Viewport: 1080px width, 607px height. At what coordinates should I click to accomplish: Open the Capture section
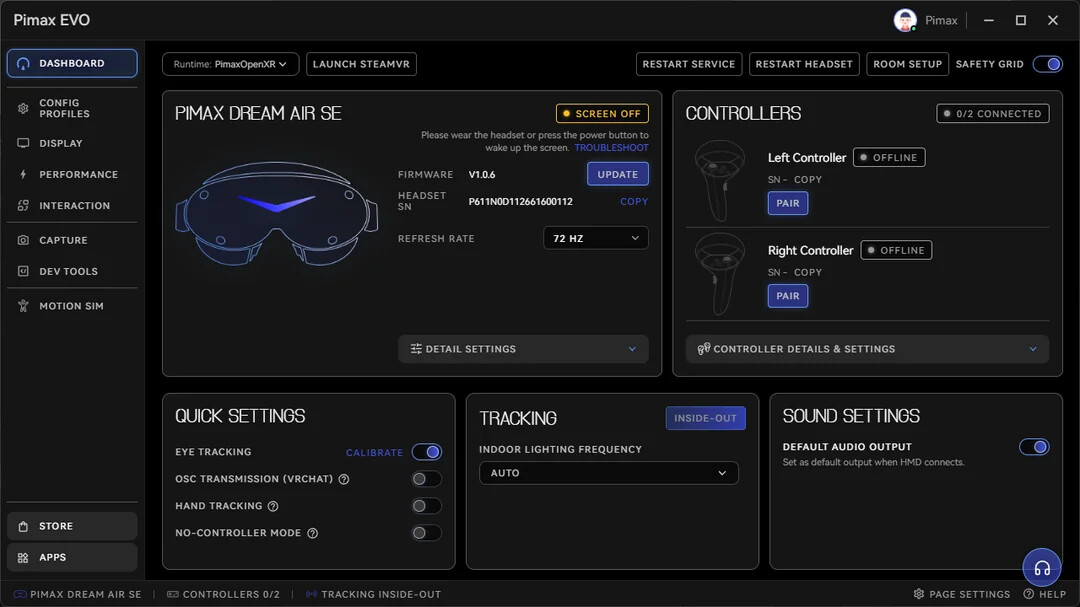[x=72, y=240]
